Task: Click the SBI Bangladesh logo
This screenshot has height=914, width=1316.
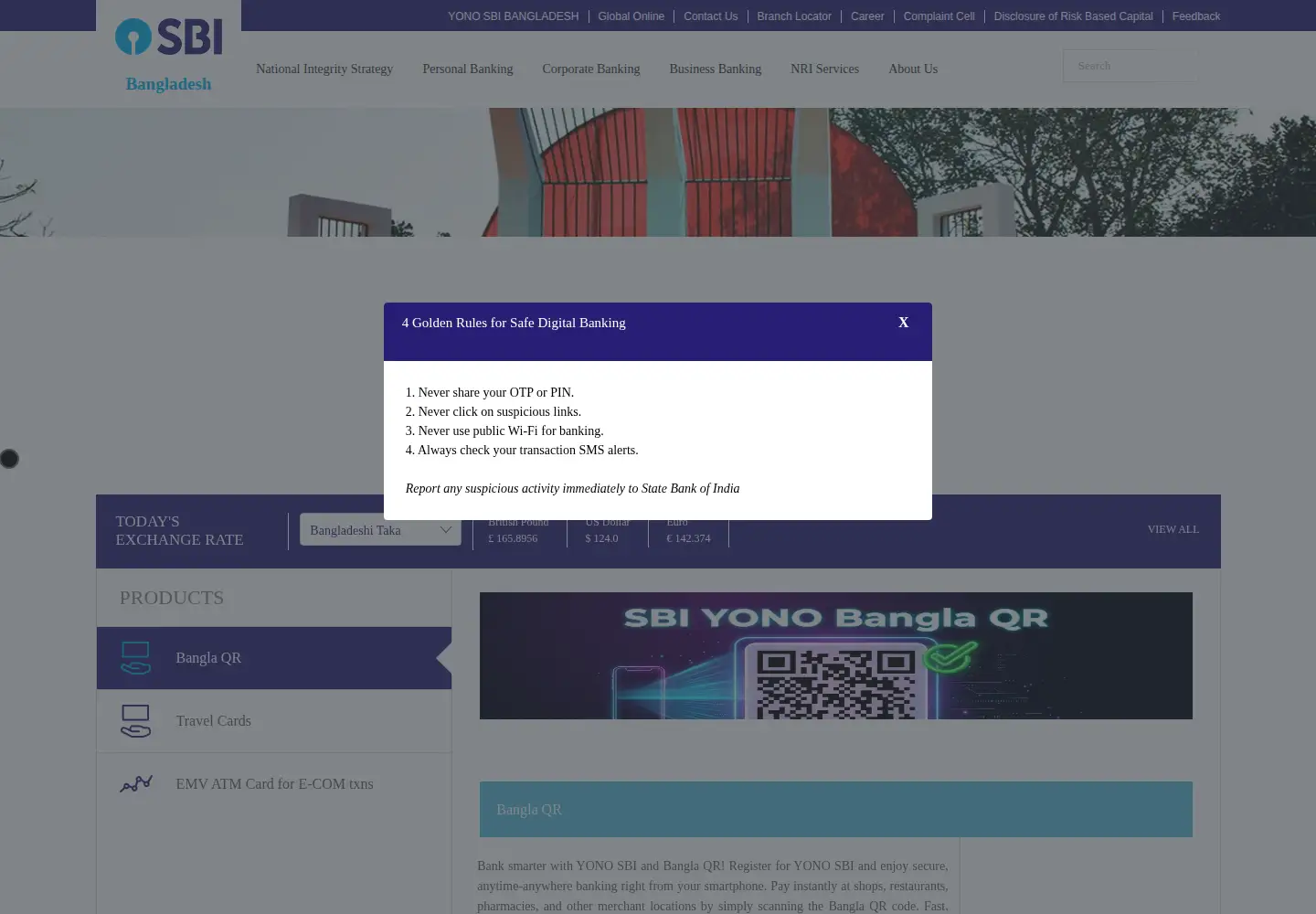Action: tap(168, 55)
